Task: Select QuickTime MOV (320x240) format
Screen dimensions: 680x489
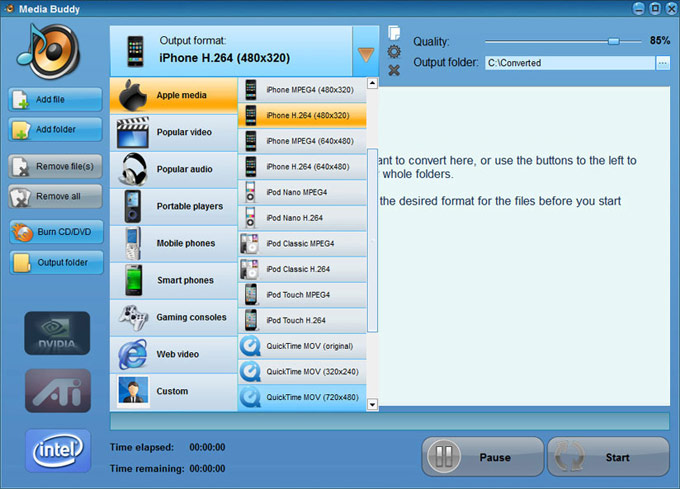Action: click(x=302, y=372)
